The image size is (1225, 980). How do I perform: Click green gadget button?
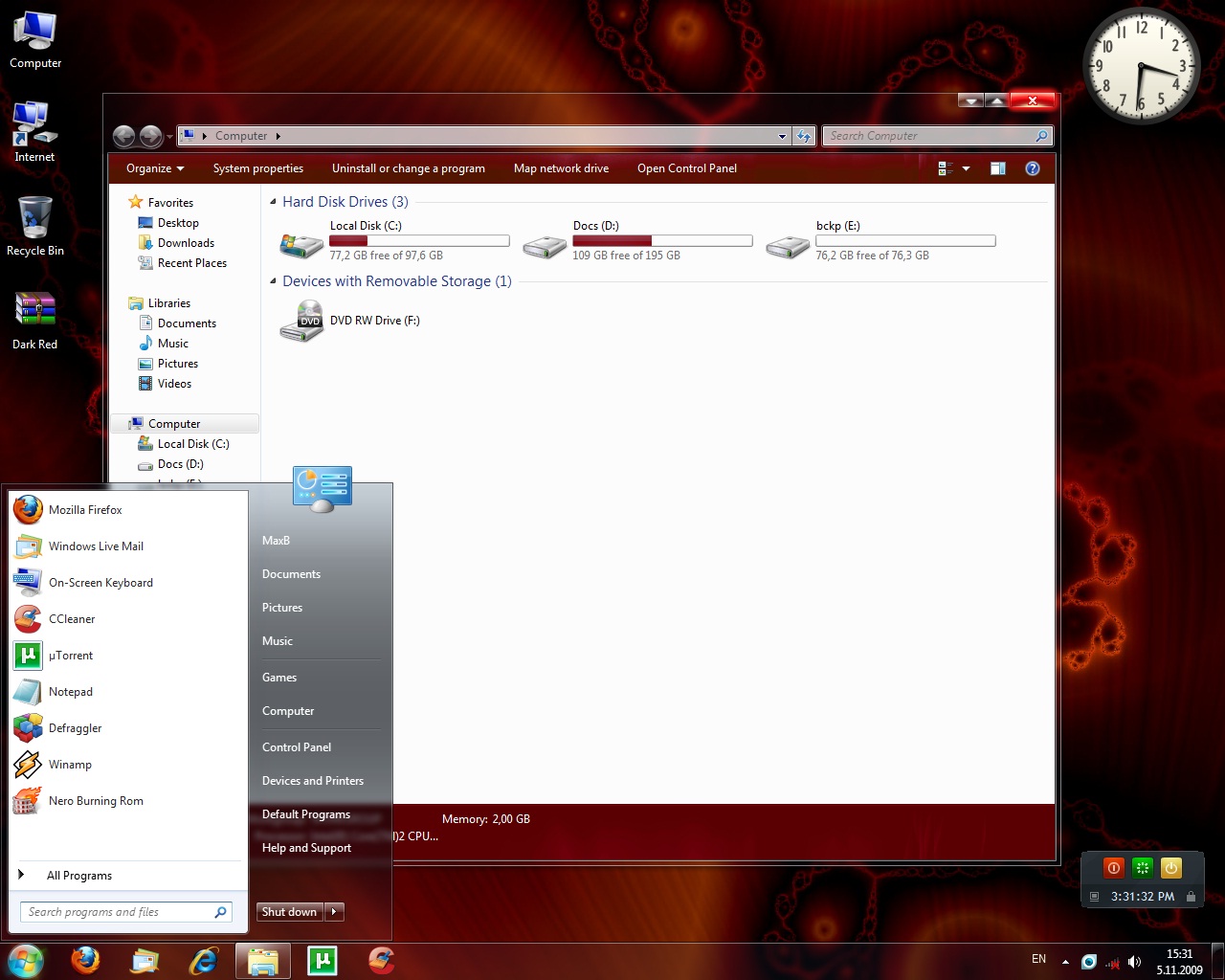(x=1142, y=868)
